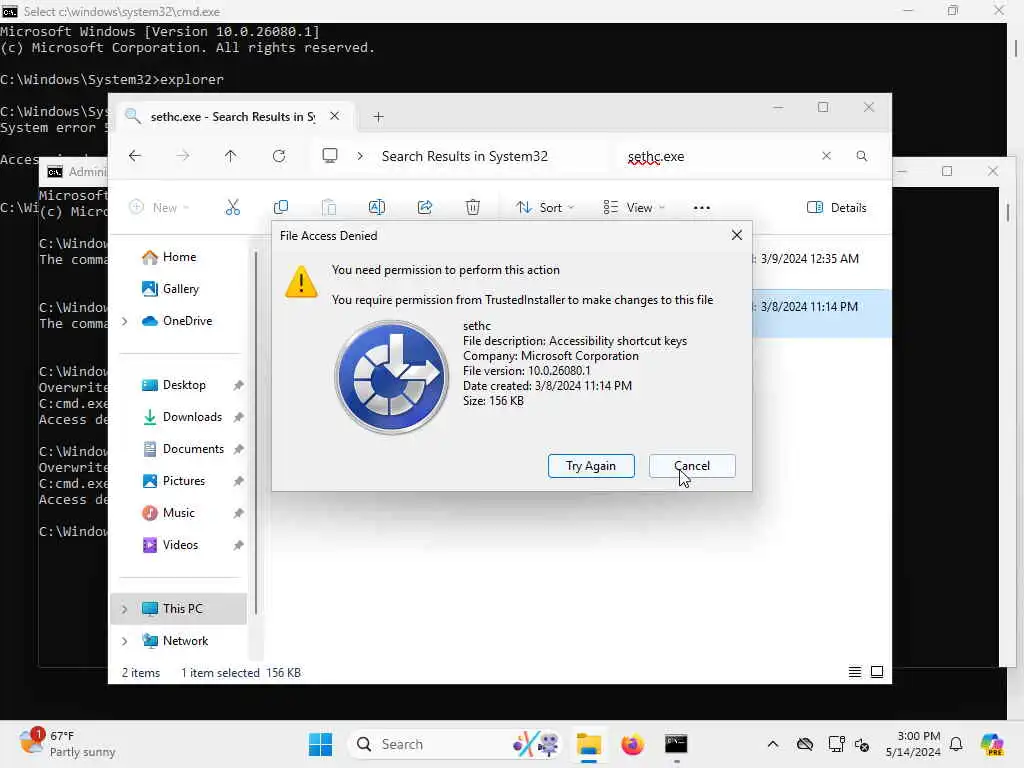Click the sethc.exe search box
The image size is (1024, 768).
point(718,157)
